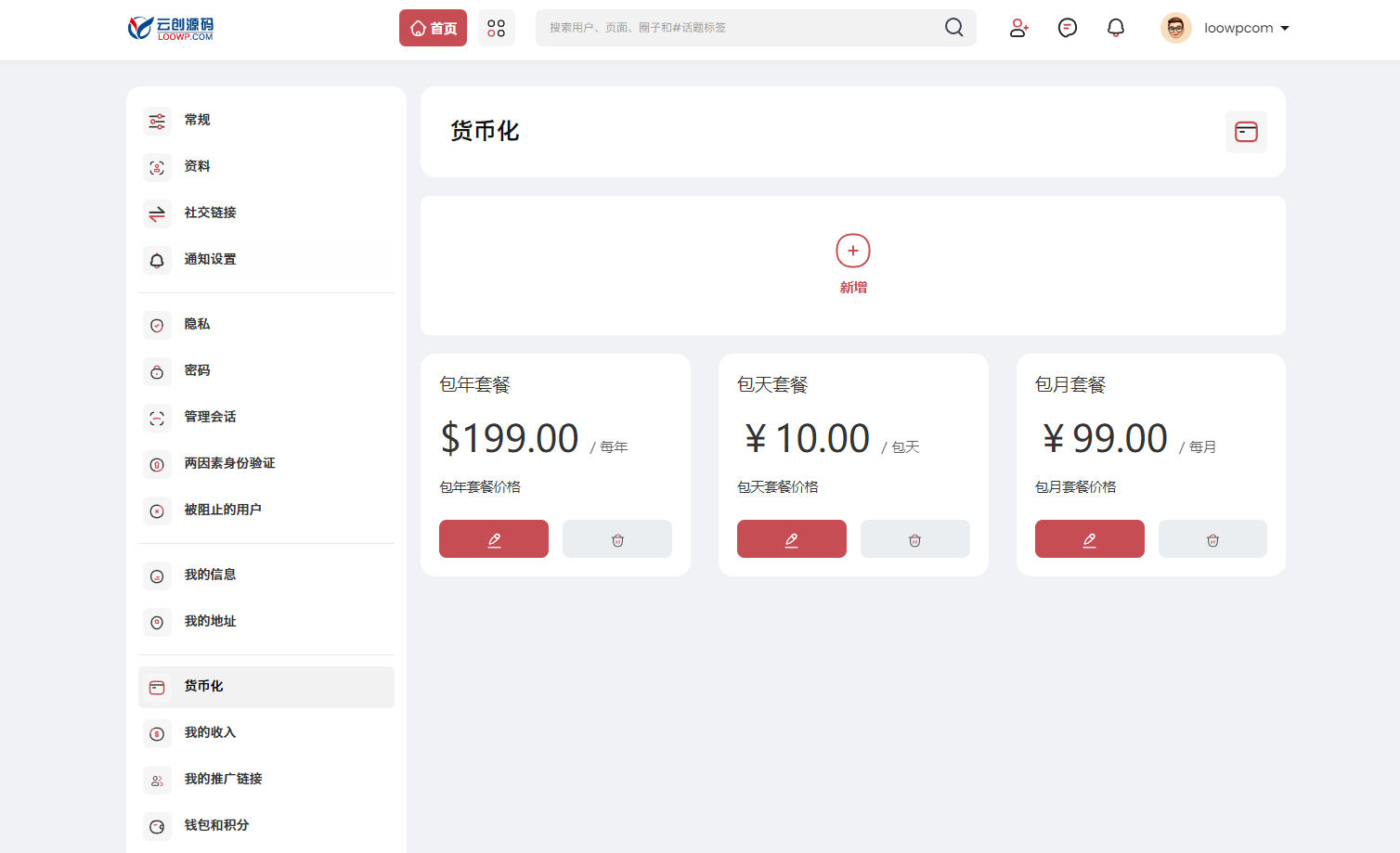Open 社交链接 settings
1400x853 pixels.
pyautogui.click(x=266, y=213)
